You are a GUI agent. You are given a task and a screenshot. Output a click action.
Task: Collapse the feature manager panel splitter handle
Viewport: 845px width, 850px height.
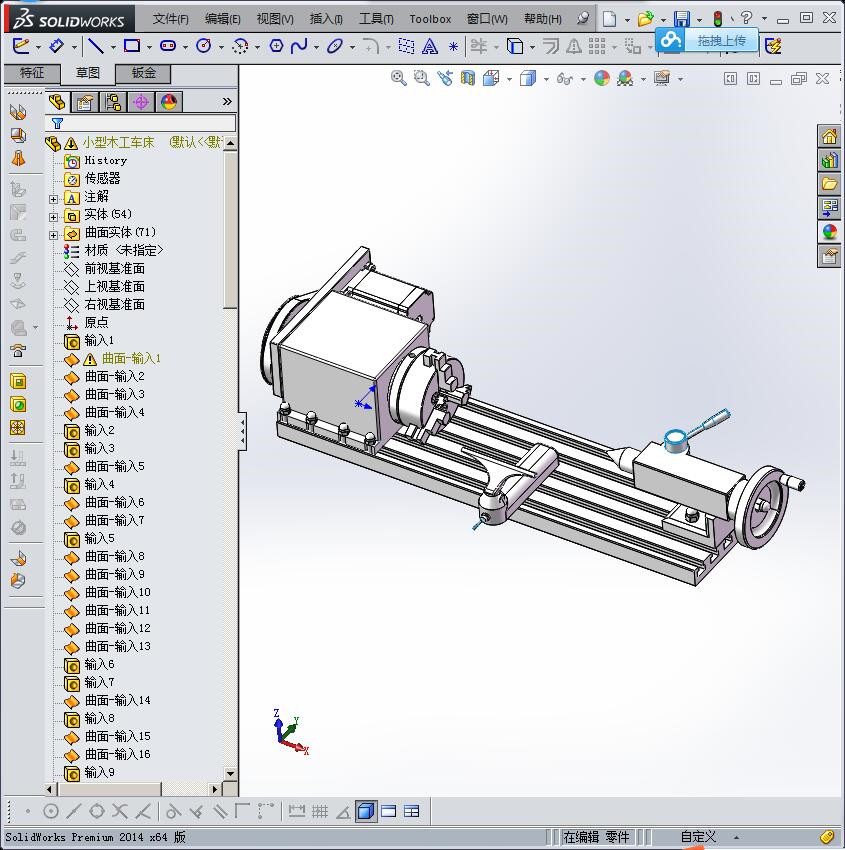(x=242, y=431)
